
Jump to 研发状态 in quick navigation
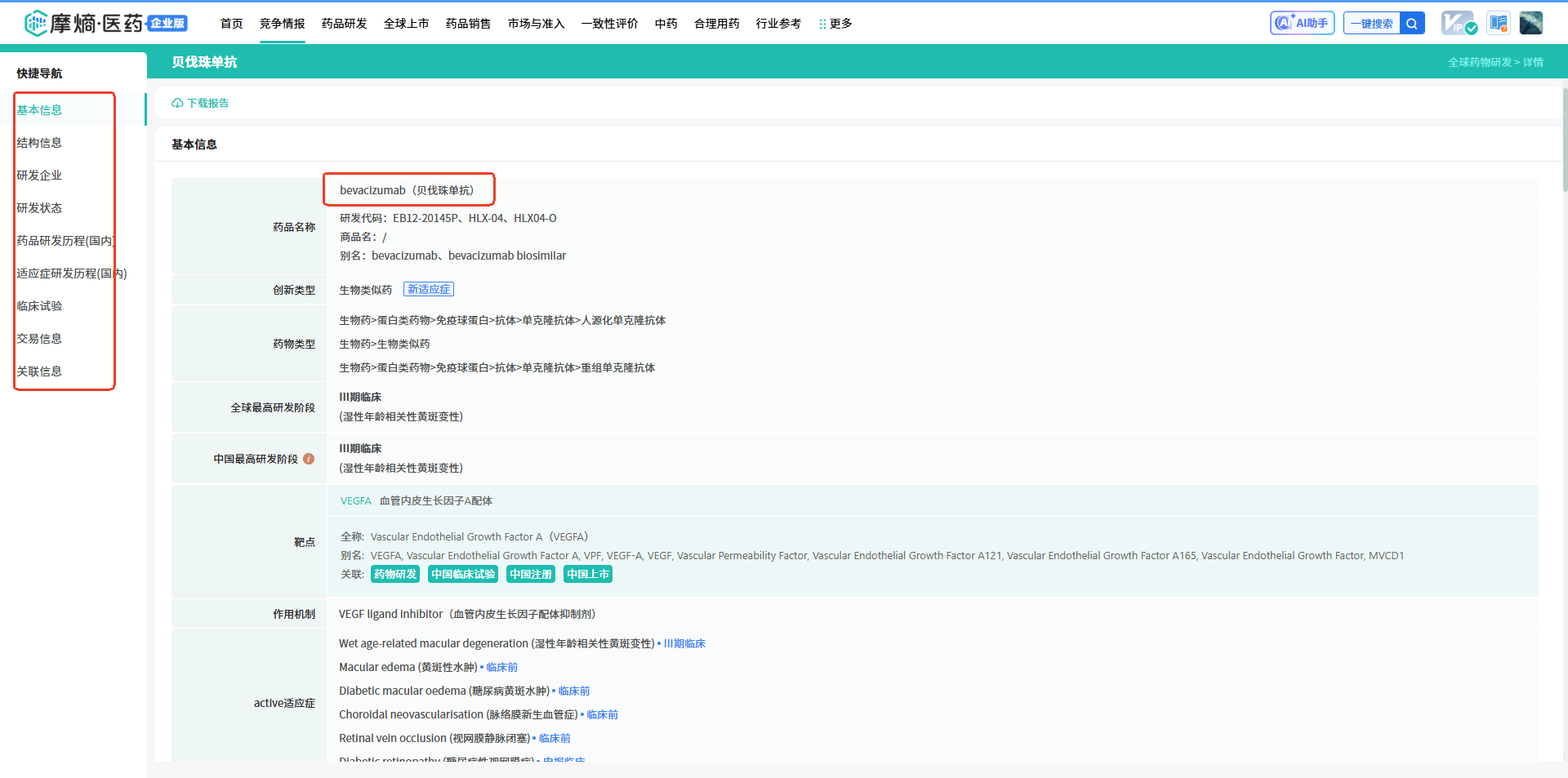click(39, 208)
